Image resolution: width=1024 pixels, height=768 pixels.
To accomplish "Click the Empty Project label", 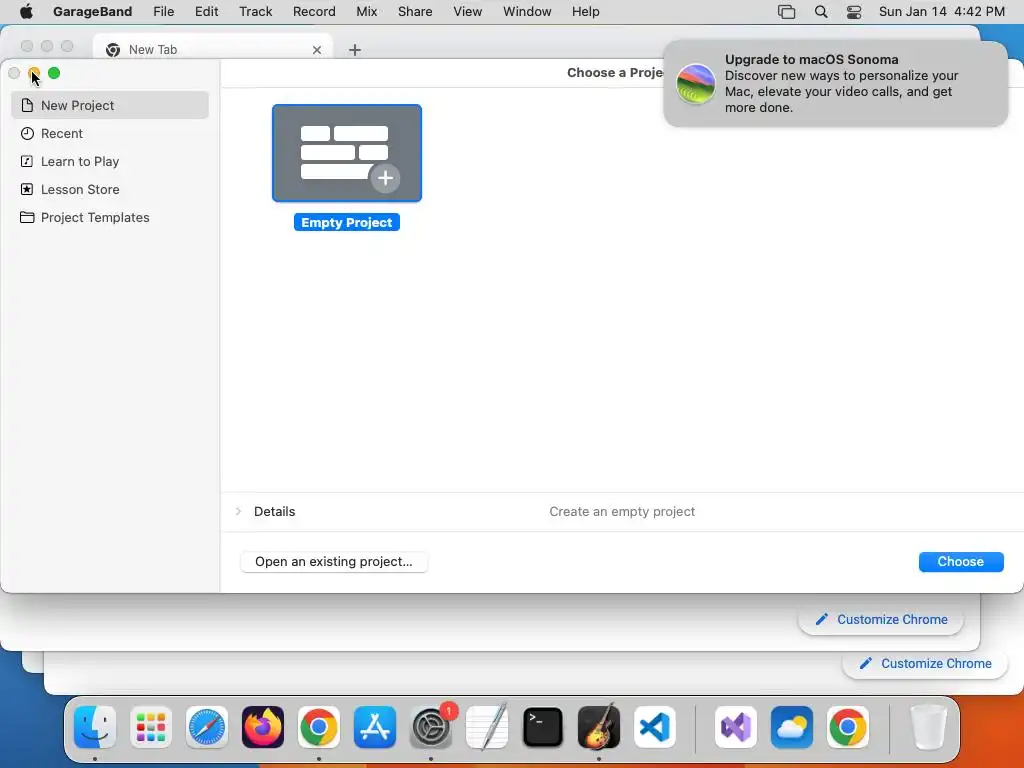I will point(347,223).
